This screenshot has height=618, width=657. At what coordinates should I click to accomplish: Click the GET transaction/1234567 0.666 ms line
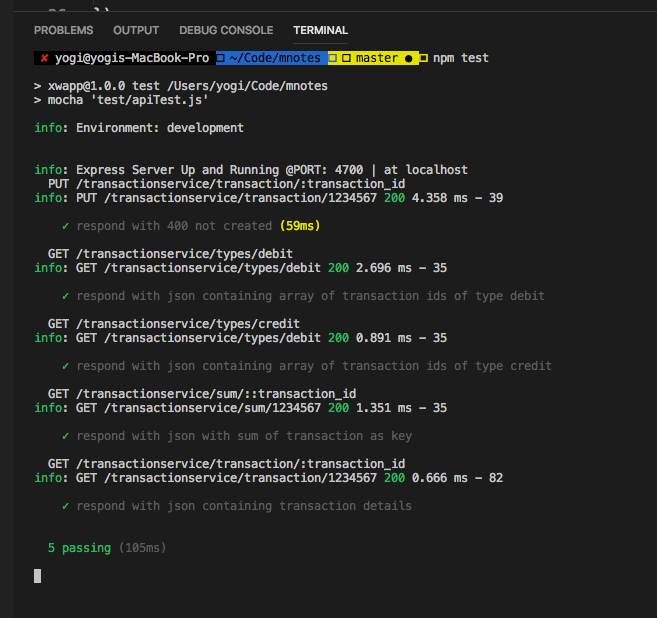(269, 478)
